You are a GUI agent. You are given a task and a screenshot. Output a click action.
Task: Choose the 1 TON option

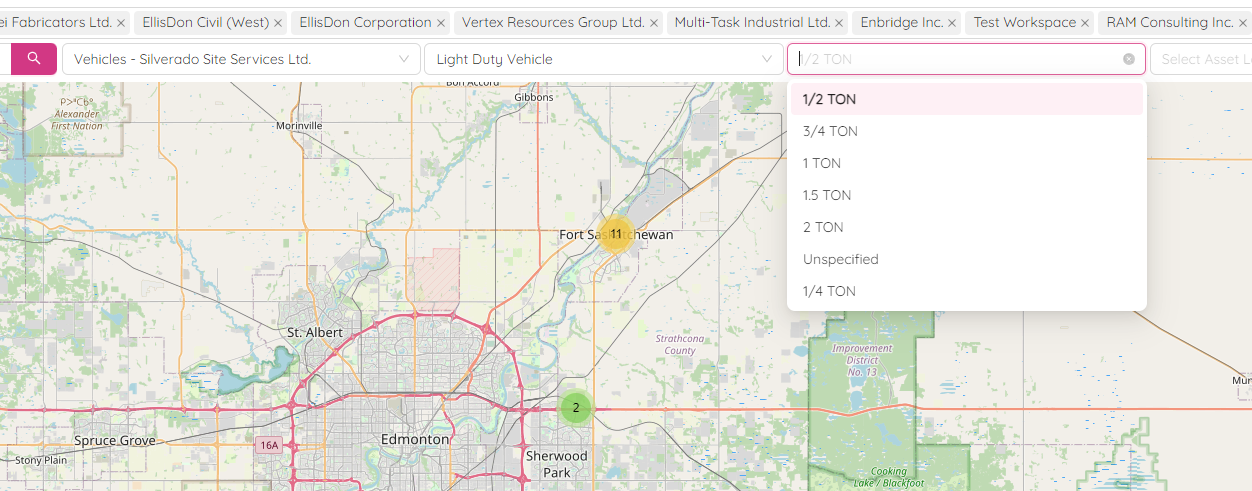(x=966, y=163)
